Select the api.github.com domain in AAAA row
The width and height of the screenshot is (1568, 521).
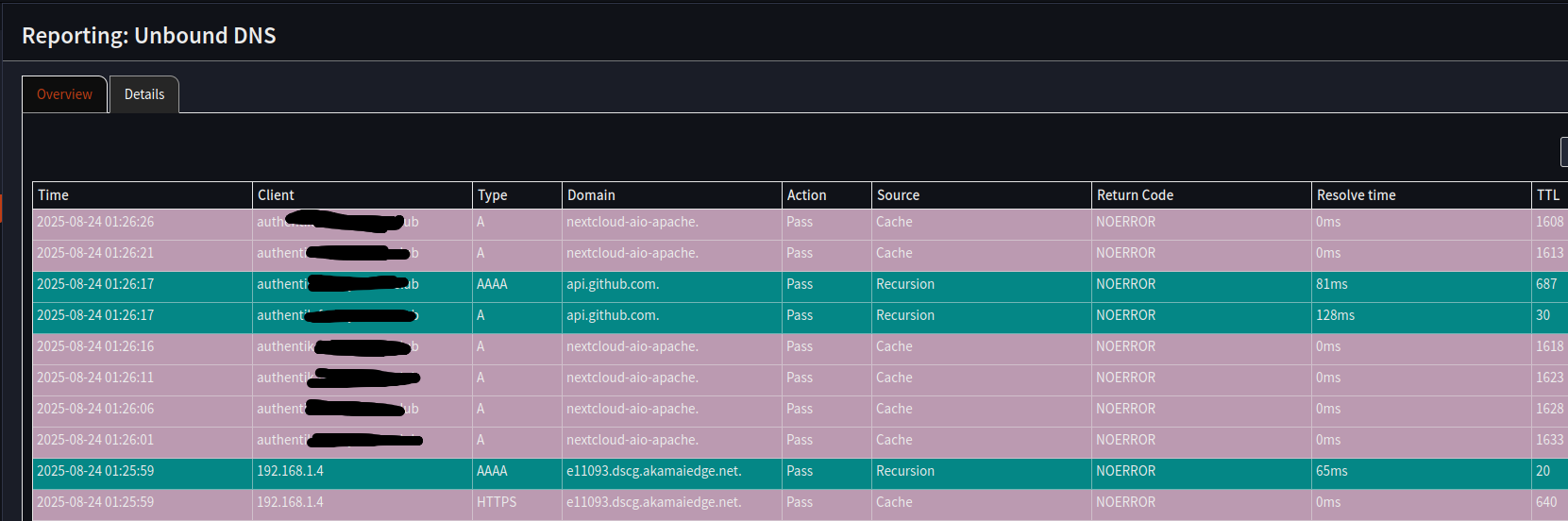tap(613, 284)
